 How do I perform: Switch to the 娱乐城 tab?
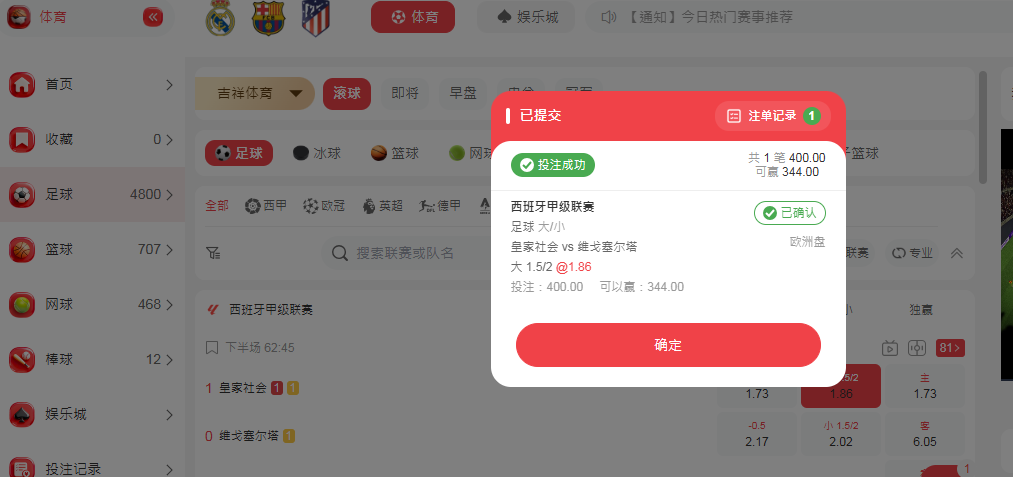coord(526,17)
